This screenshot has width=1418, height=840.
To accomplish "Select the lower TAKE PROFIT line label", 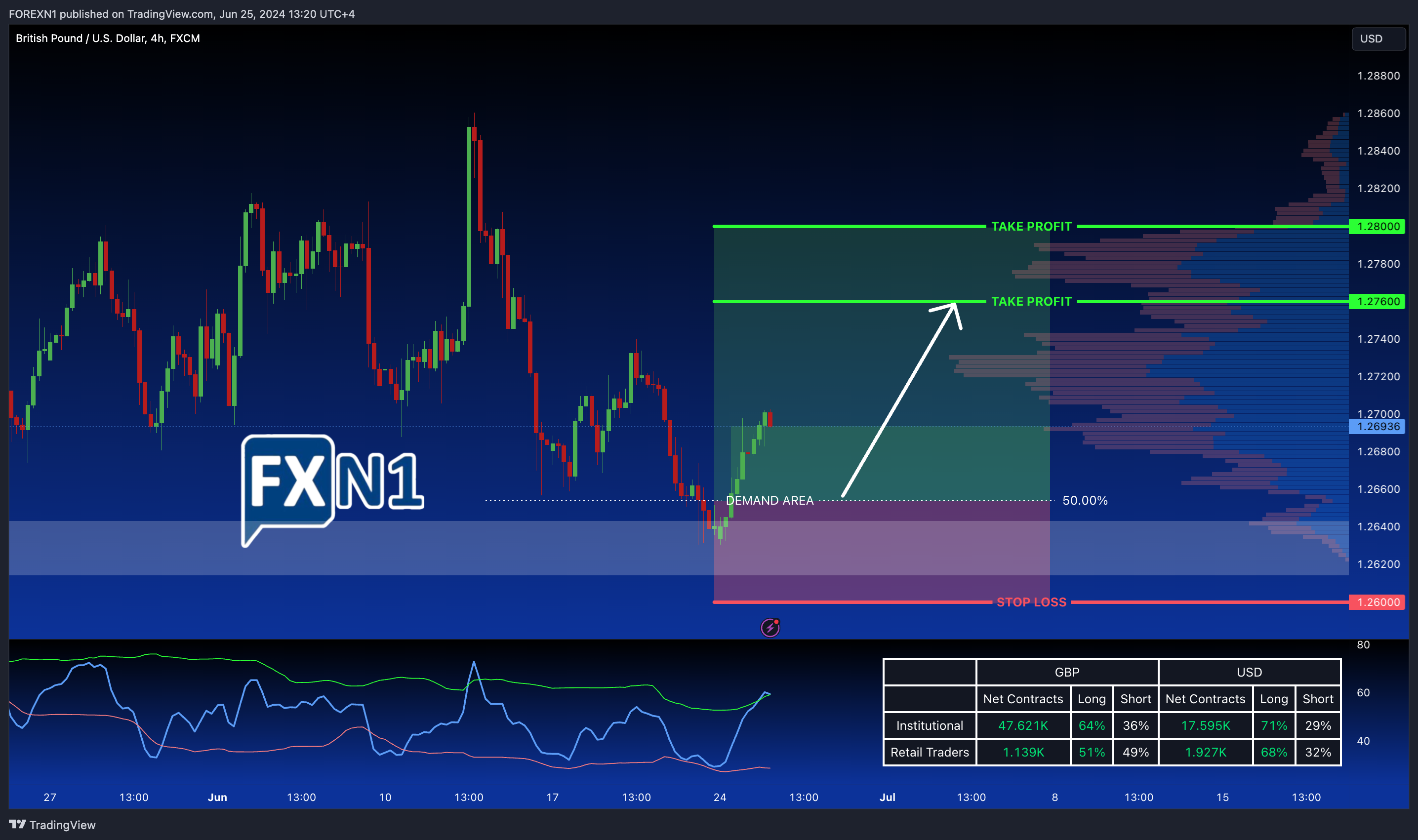I will 1031,301.
